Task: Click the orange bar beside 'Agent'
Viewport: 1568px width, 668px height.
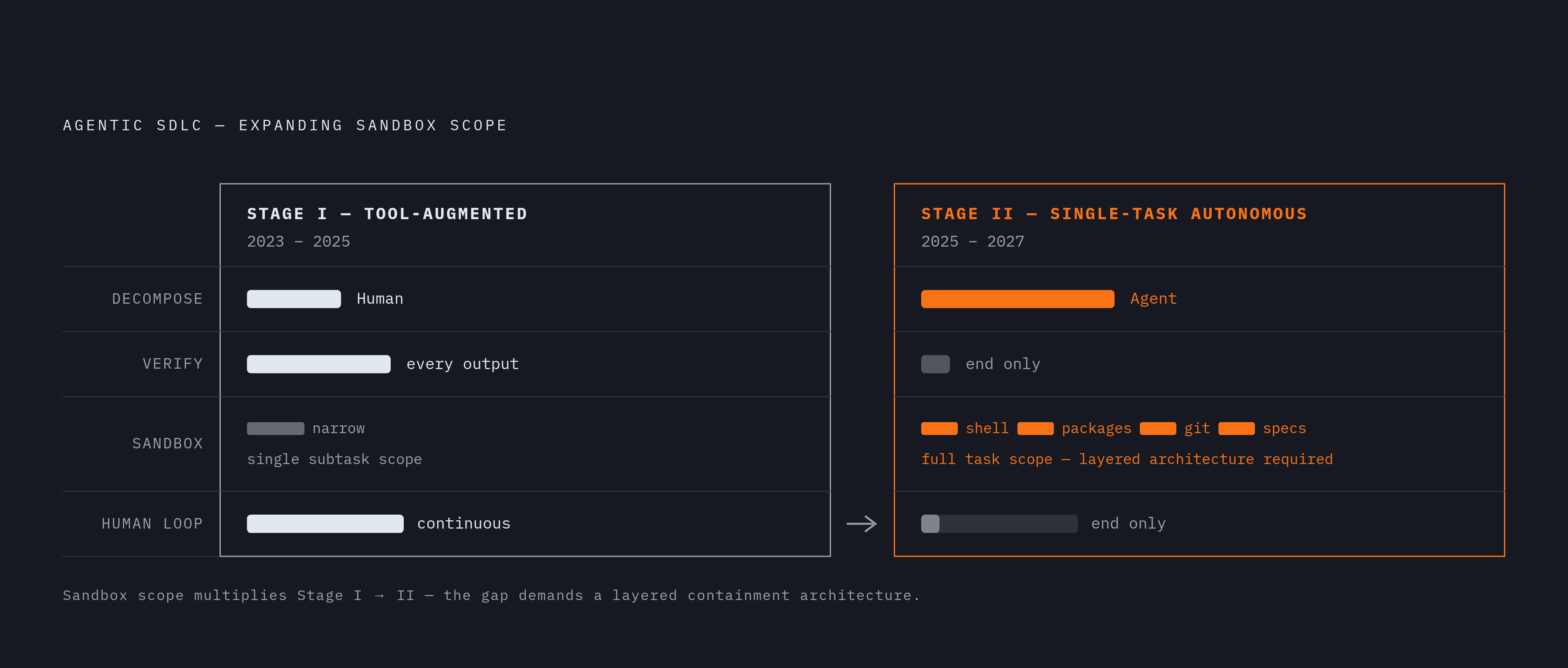Action: 1018,299
